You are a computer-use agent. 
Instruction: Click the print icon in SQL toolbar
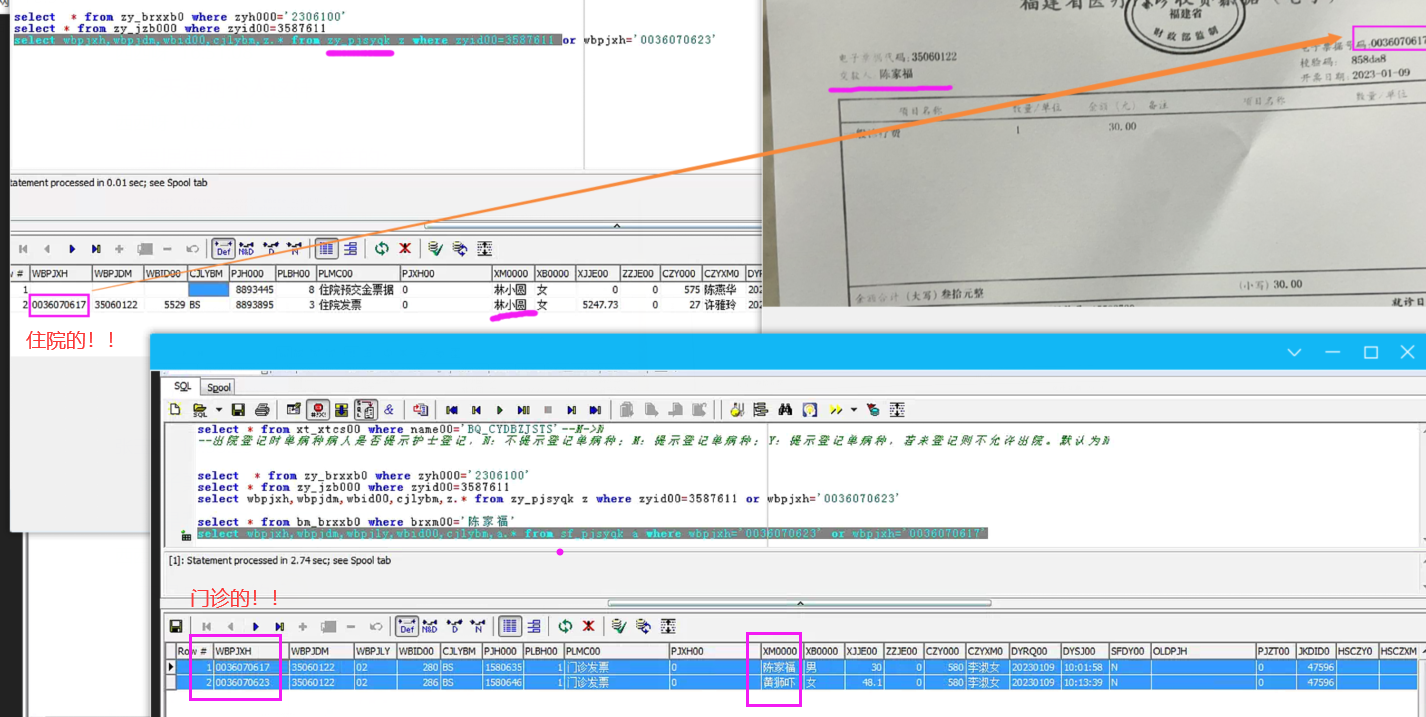(262, 410)
